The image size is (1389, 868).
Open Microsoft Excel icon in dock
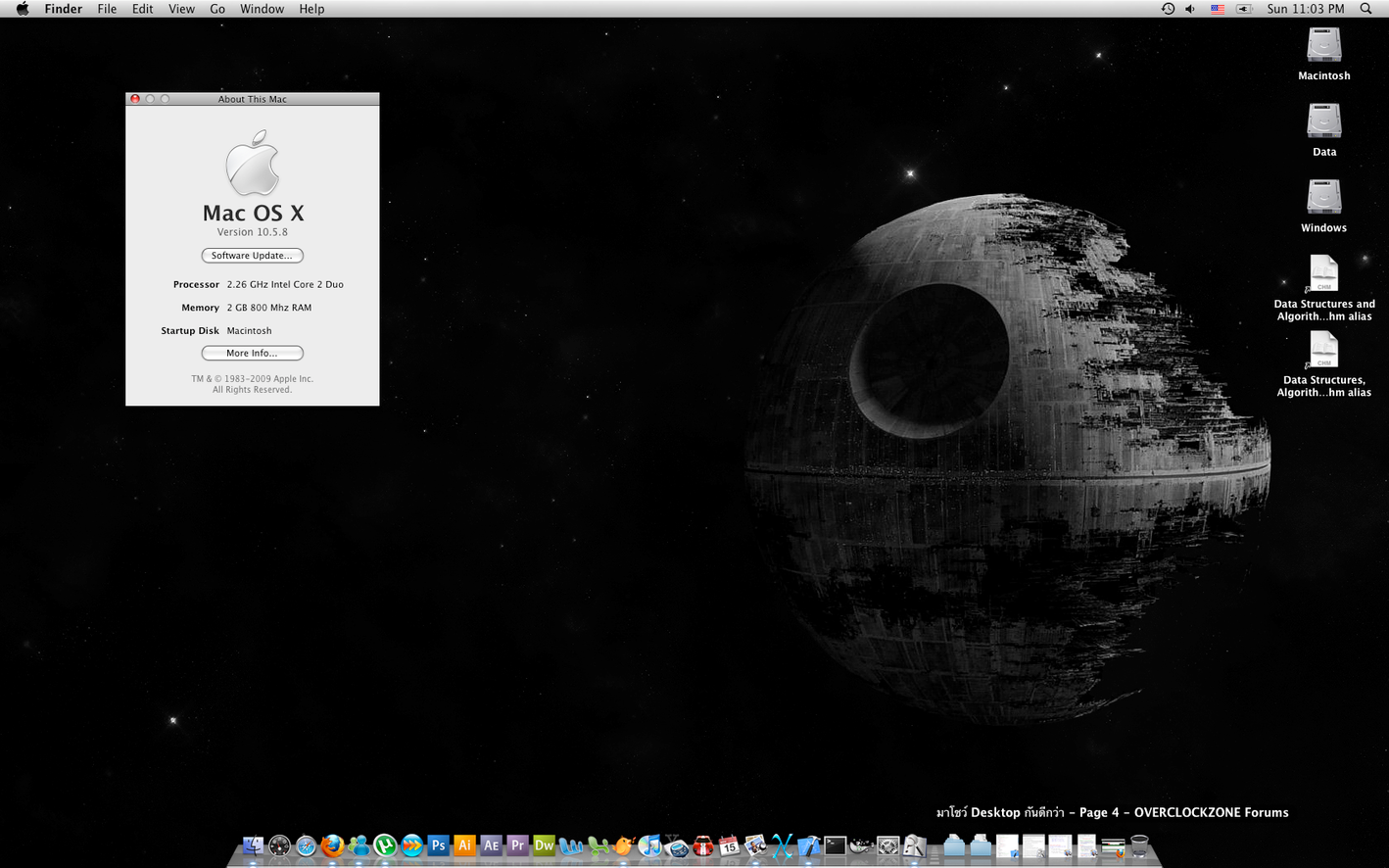(x=598, y=845)
